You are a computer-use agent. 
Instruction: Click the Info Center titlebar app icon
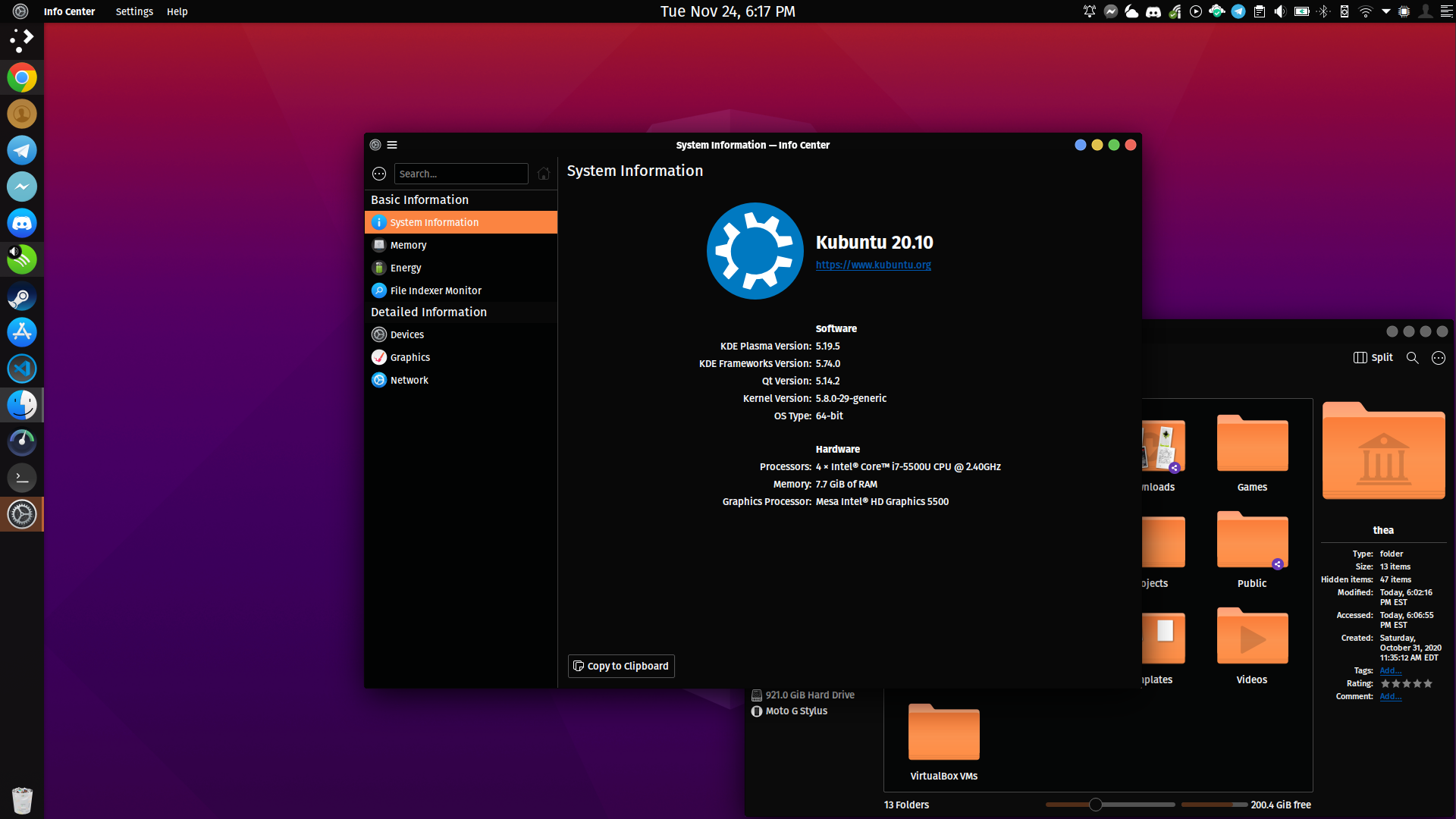[x=375, y=145]
